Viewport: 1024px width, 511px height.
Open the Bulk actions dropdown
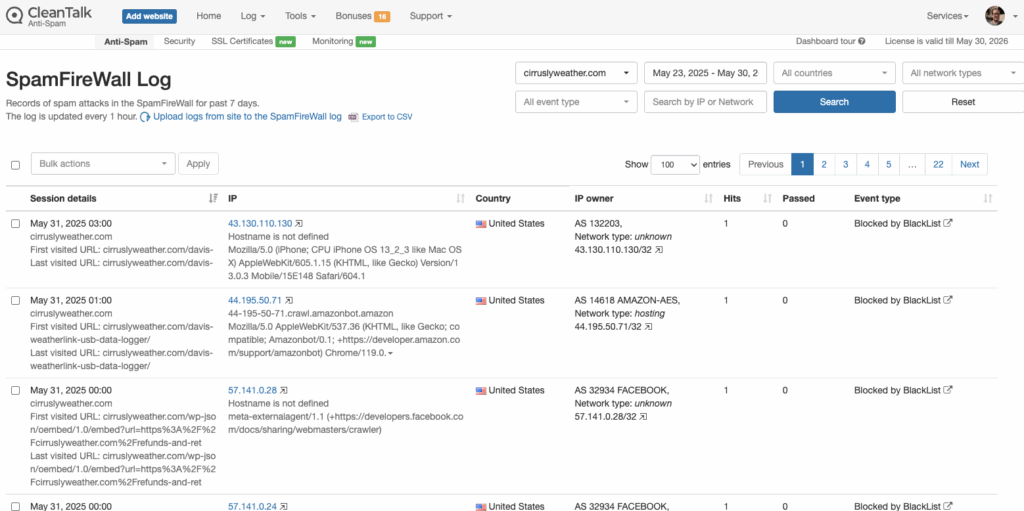pyautogui.click(x=103, y=163)
